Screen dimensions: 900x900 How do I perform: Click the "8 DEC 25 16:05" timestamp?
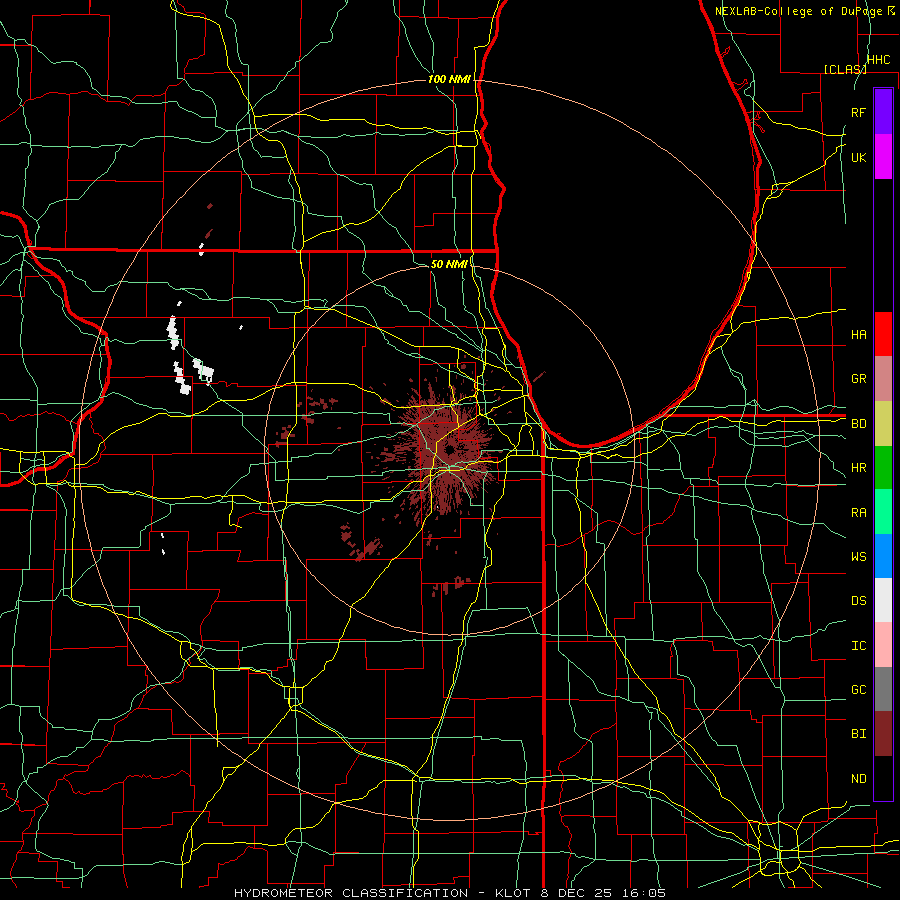[603, 893]
